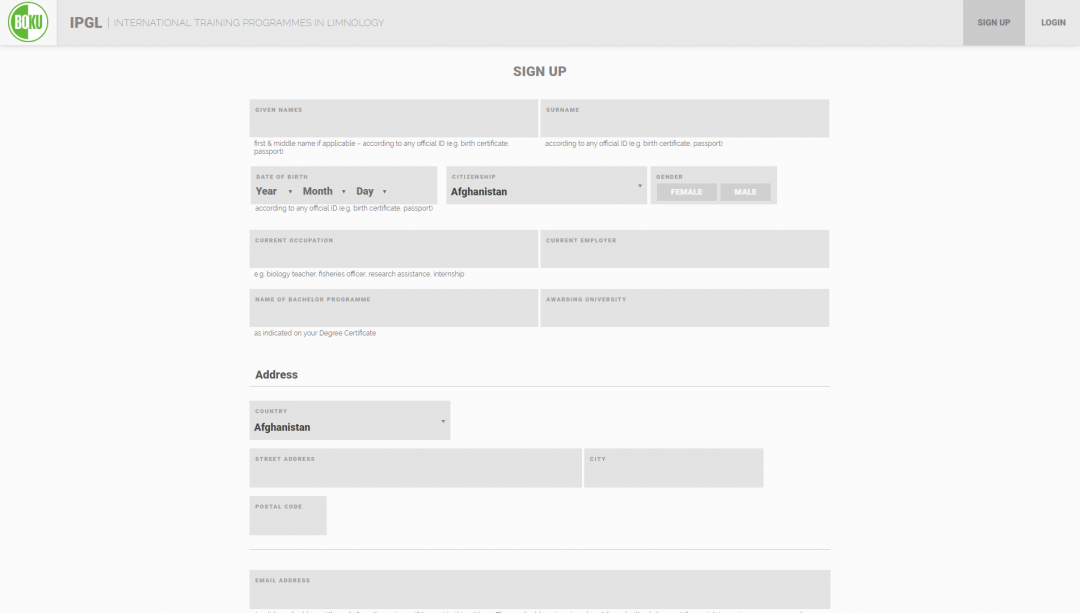Switch to the Sign Up tab
The height and width of the screenshot is (613, 1080).
[x=993, y=23]
